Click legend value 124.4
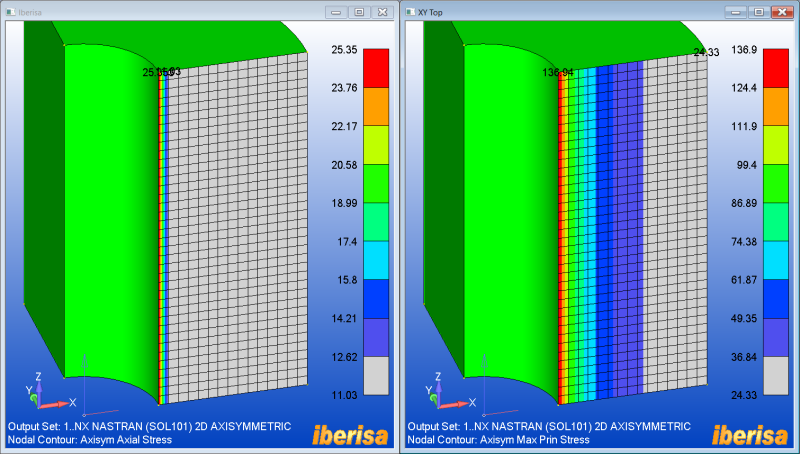The image size is (800, 454). point(744,88)
